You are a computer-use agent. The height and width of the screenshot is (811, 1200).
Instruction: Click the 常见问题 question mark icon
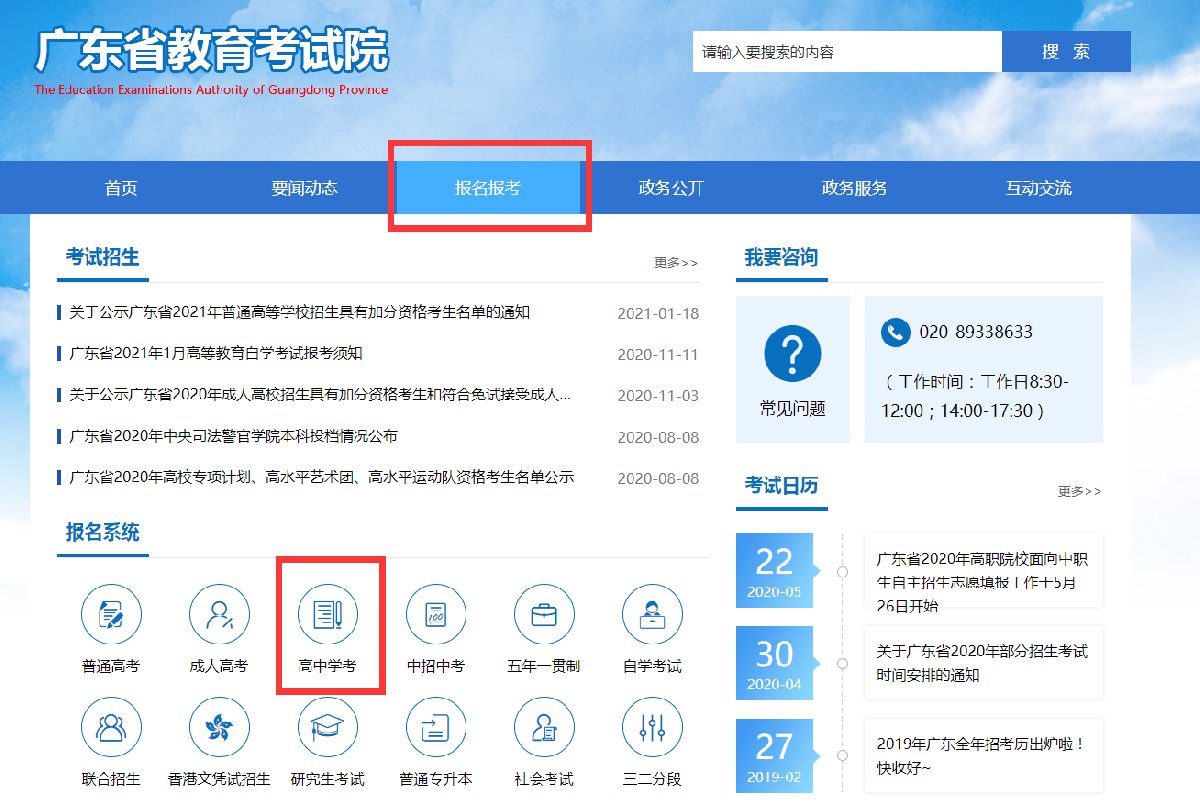[x=792, y=353]
